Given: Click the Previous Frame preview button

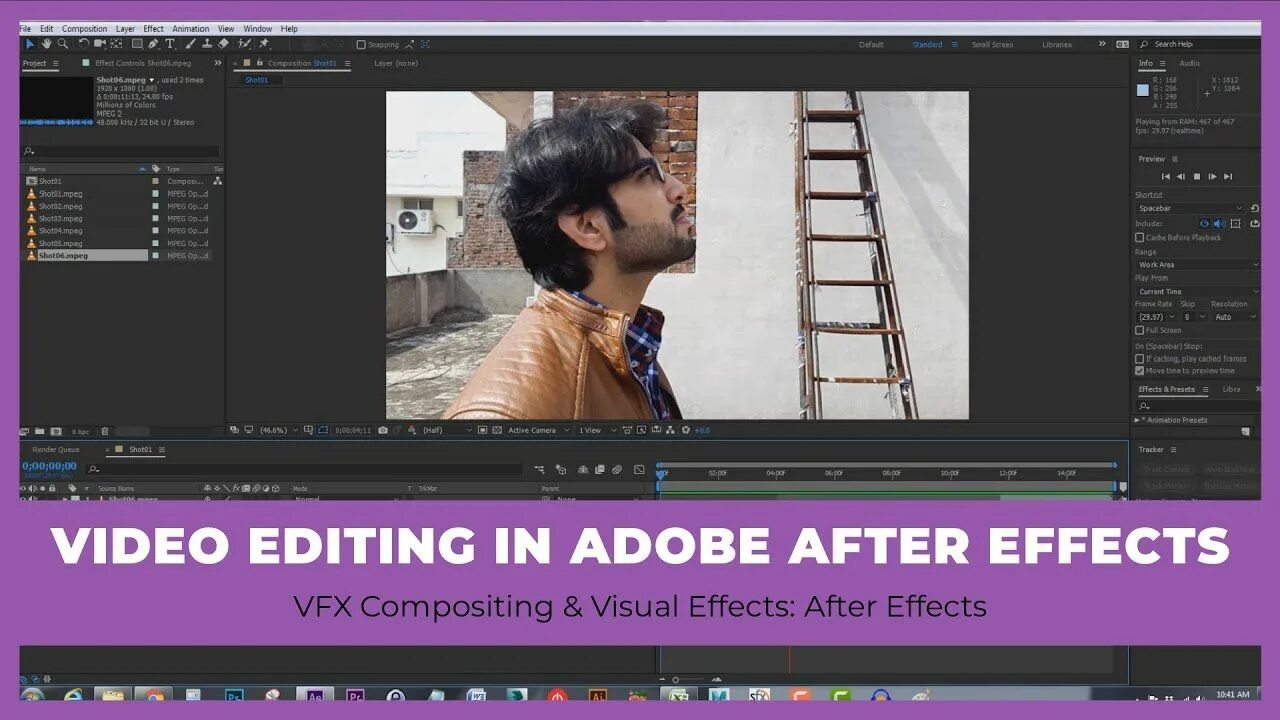Looking at the screenshot, I should click(x=1181, y=176).
